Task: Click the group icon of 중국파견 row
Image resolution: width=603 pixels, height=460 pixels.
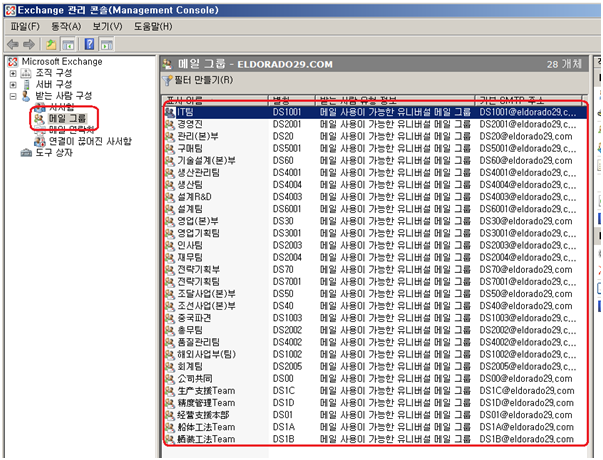Action: 170,318
